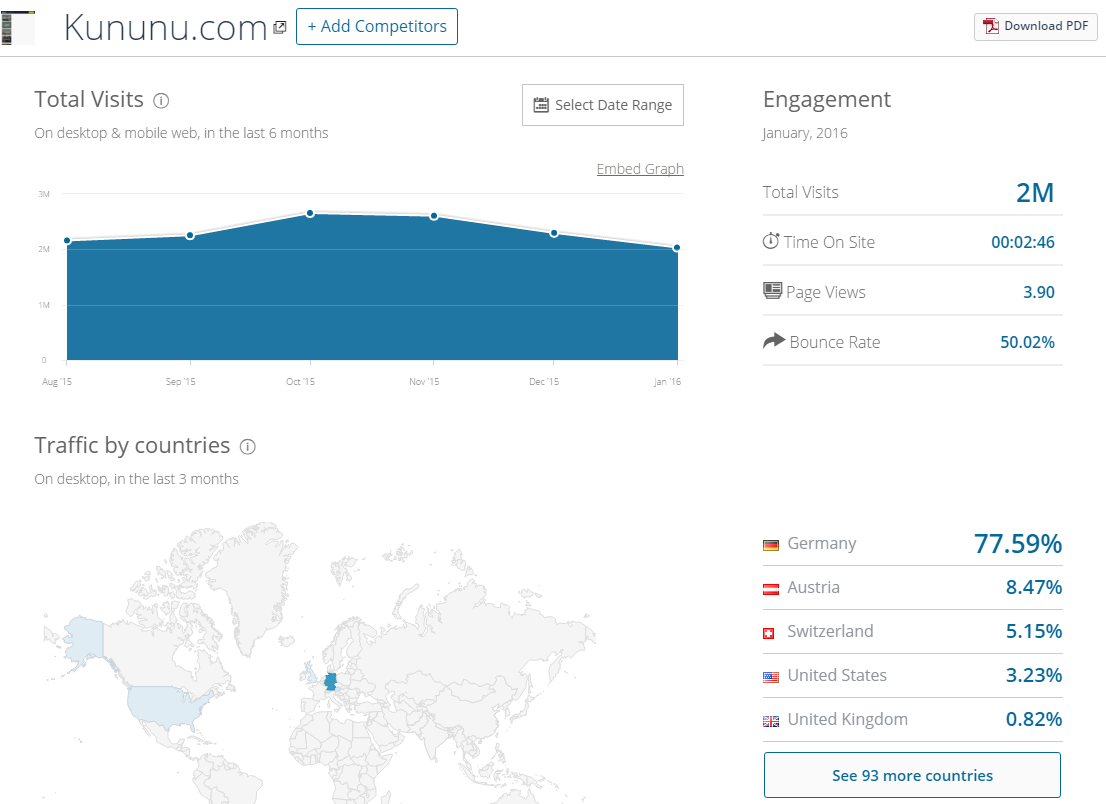The image size is (1106, 804).
Task: Open the info tooltip beside Total Visits
Action: pos(161,100)
